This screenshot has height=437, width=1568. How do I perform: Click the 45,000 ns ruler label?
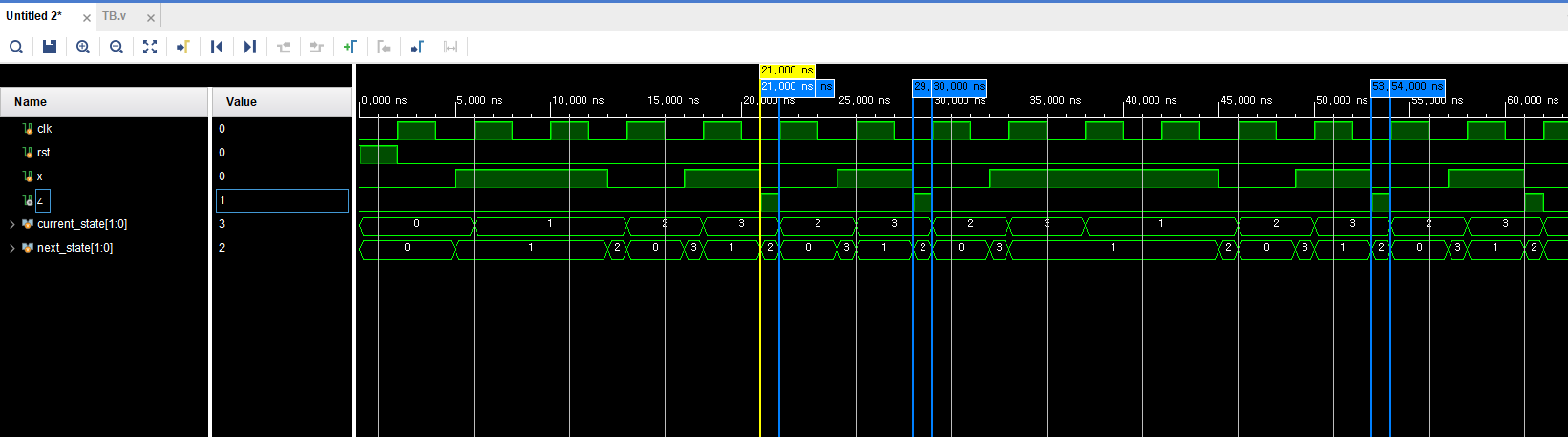click(x=1246, y=100)
